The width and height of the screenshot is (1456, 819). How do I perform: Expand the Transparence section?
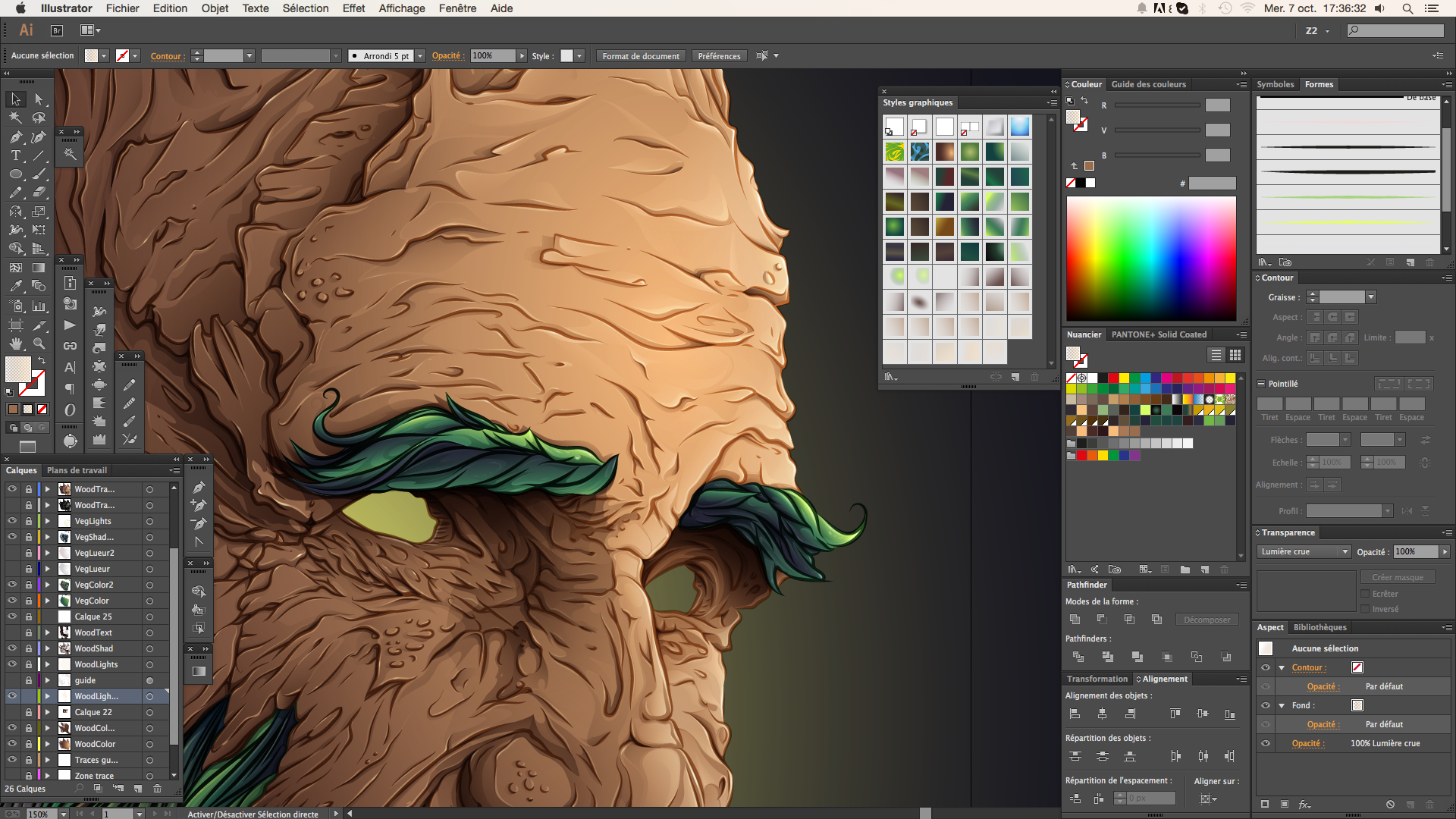click(x=1262, y=532)
